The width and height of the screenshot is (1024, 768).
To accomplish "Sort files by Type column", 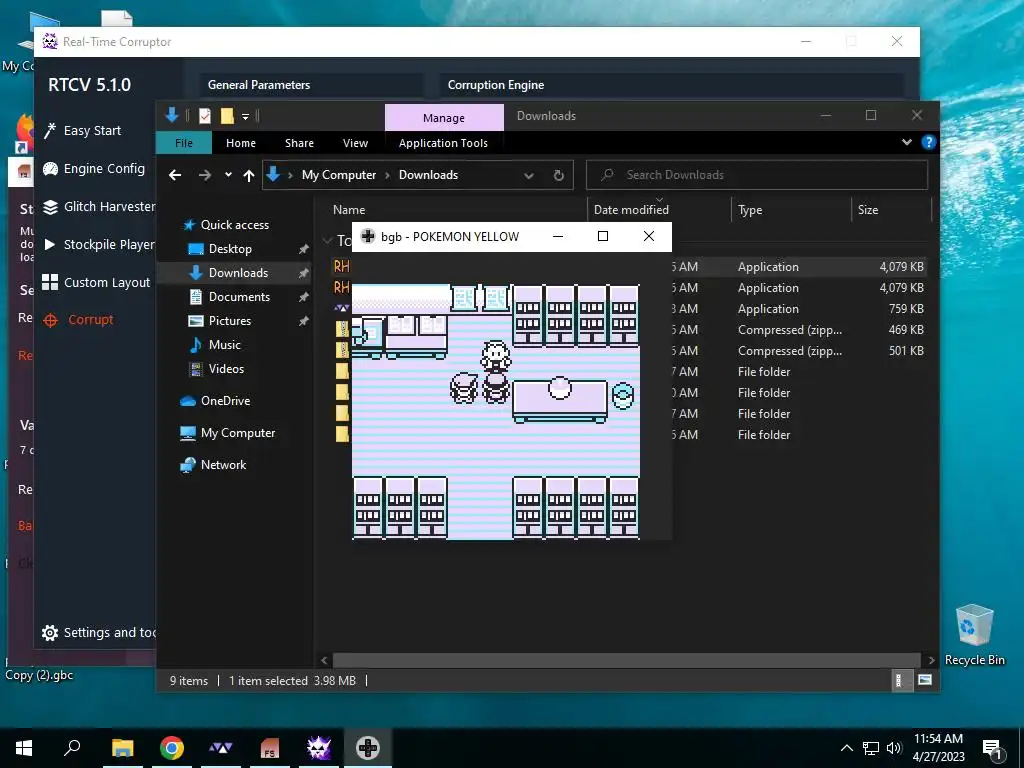I will click(750, 210).
